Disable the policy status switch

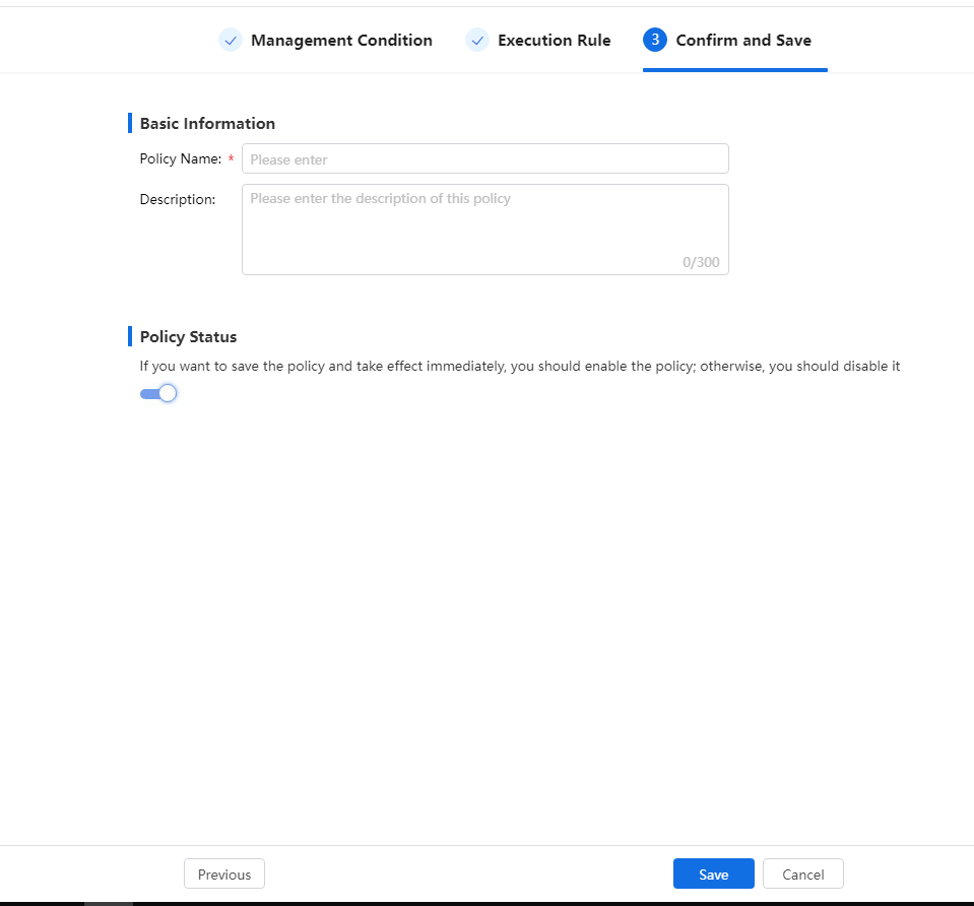coord(158,394)
